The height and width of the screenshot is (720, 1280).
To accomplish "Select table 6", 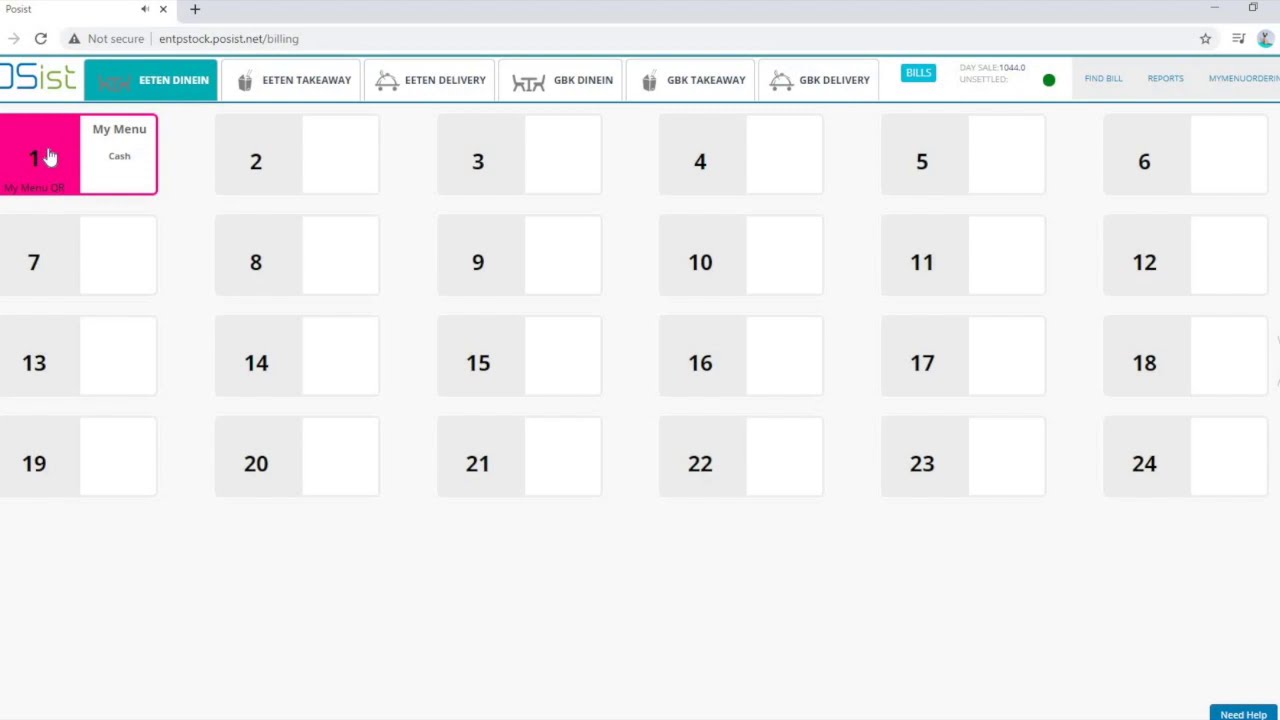I will pyautogui.click(x=1185, y=154).
